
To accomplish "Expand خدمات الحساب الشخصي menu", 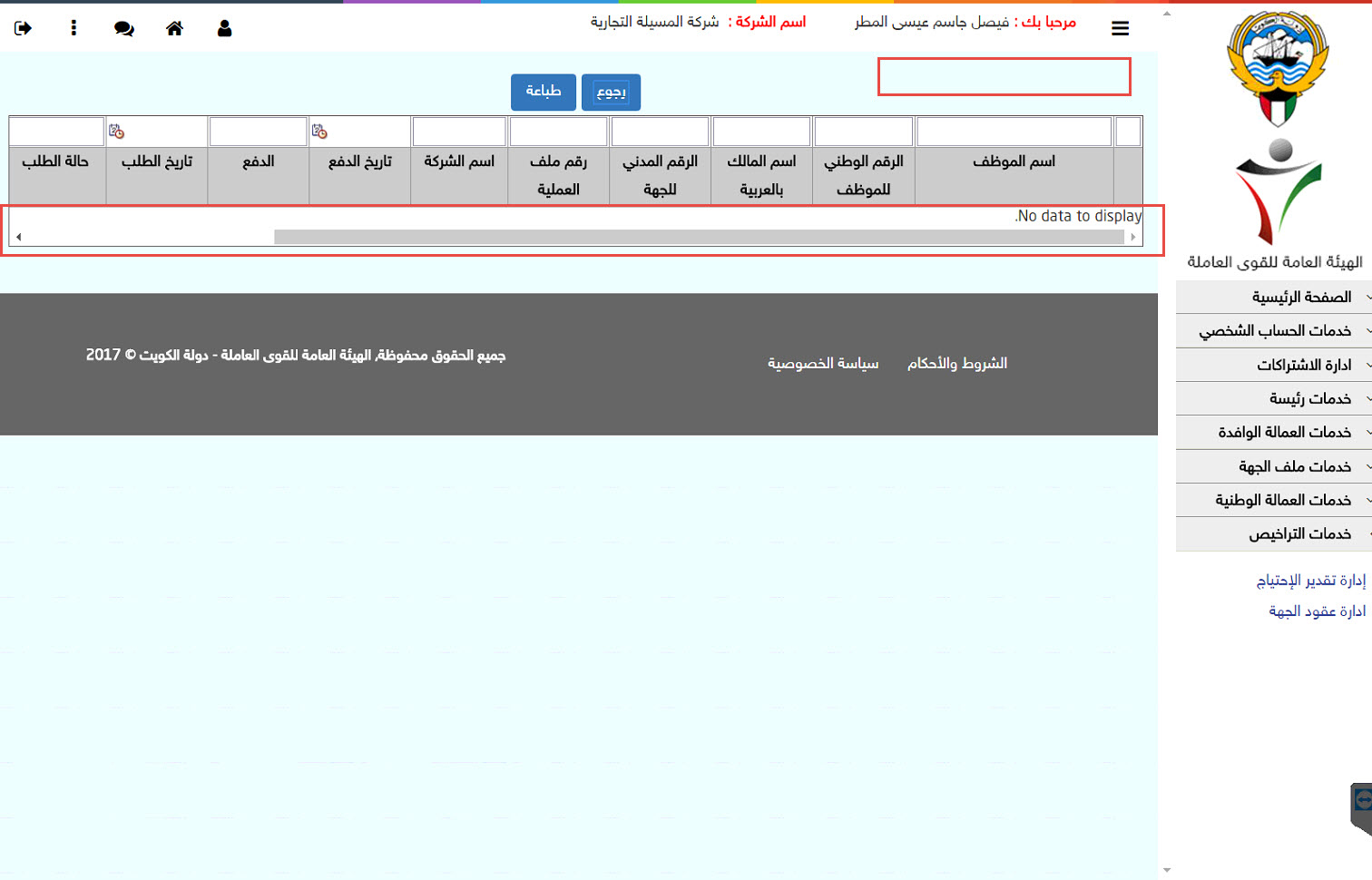I will [x=1274, y=330].
